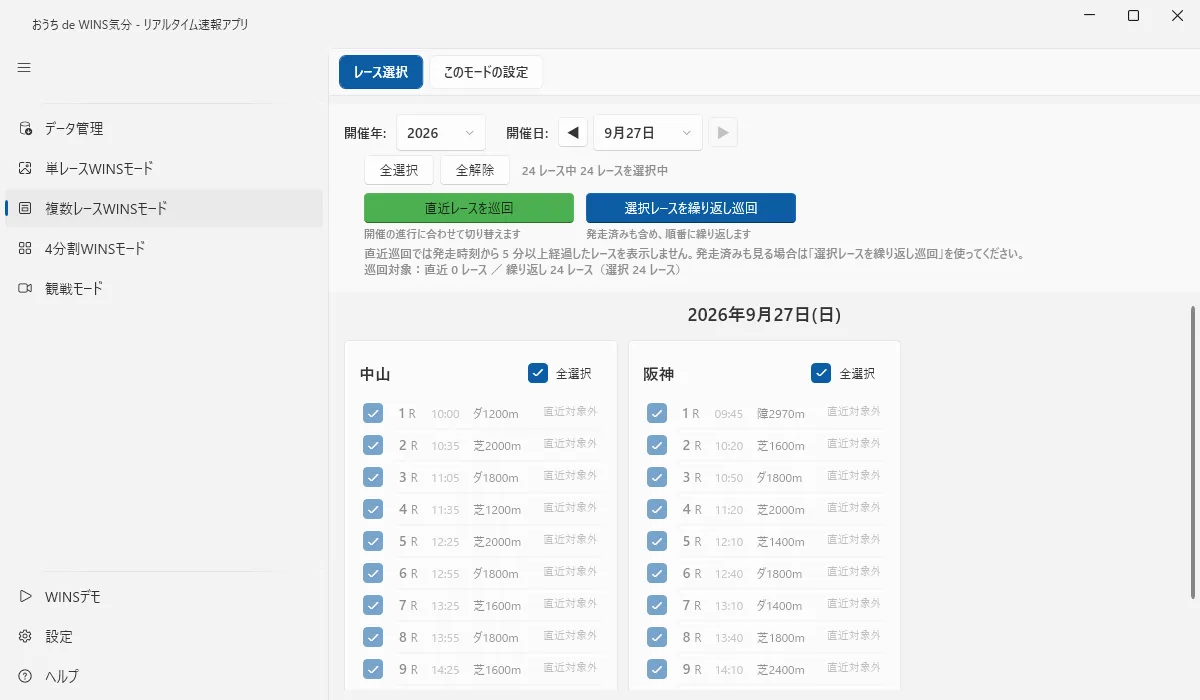1200x700 pixels.
Task: Switch to 単レースWINSモード label
Action: click(99, 169)
